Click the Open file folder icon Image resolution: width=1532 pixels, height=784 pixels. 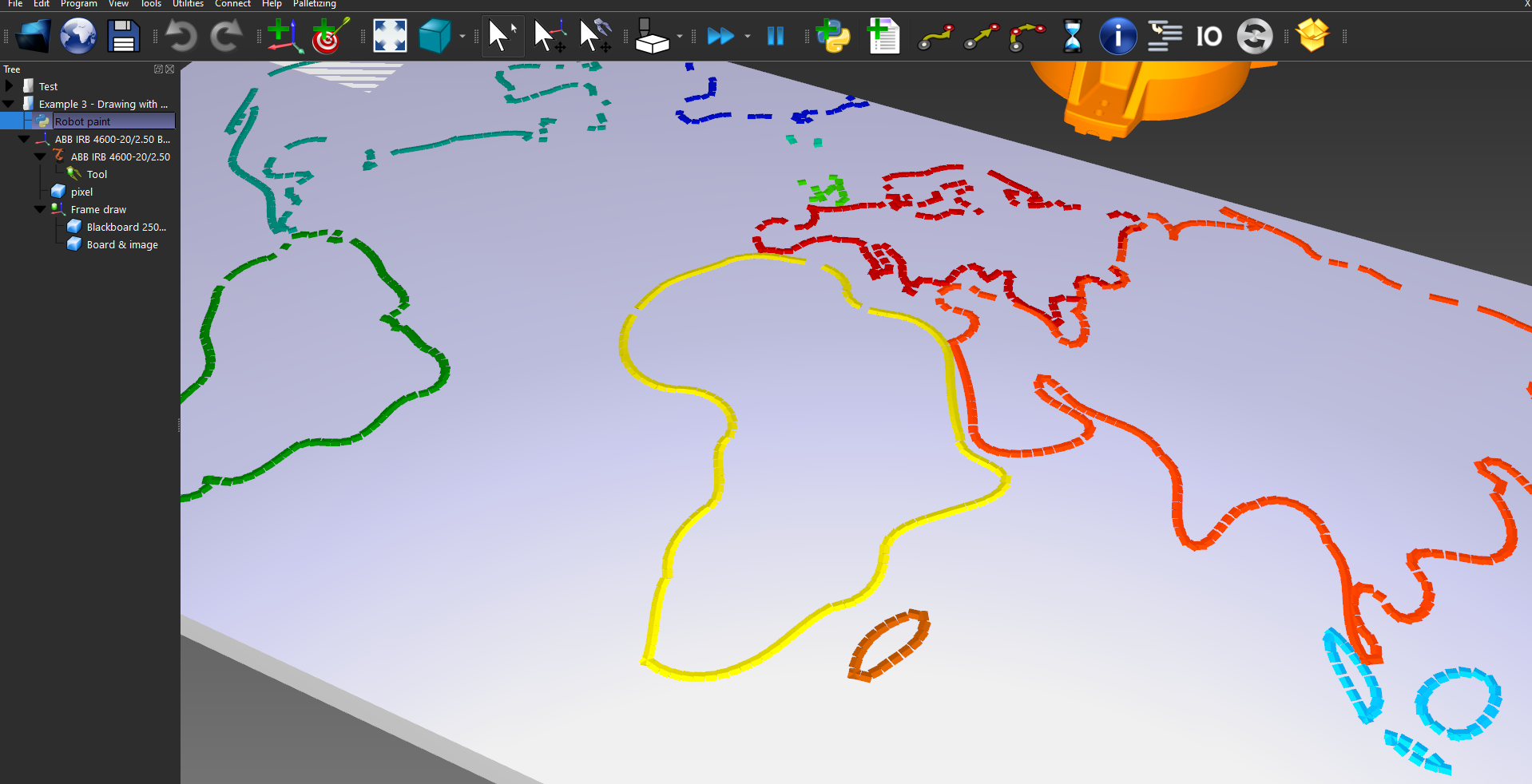click(33, 37)
